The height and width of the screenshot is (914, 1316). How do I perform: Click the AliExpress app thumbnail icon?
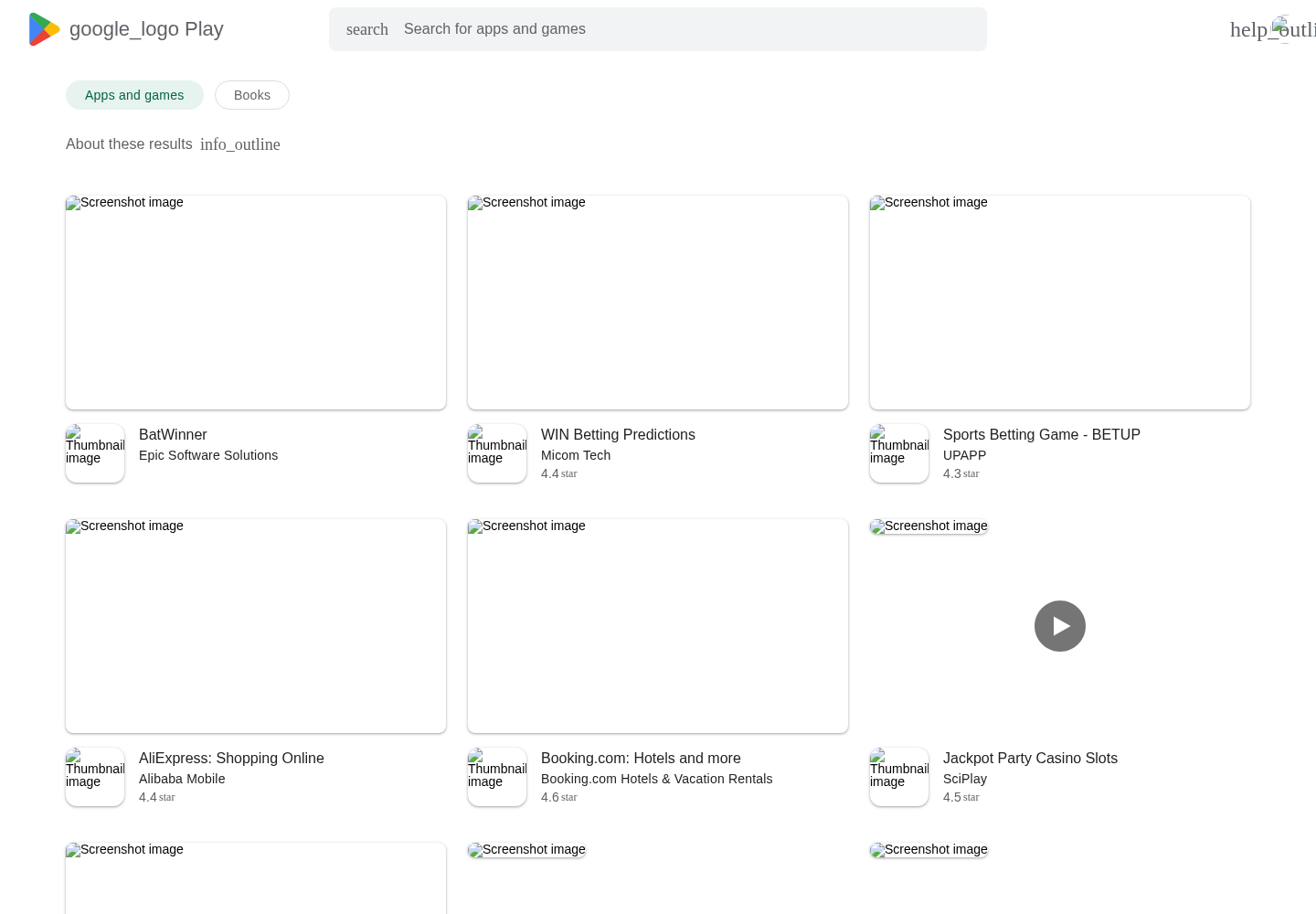[x=95, y=777]
